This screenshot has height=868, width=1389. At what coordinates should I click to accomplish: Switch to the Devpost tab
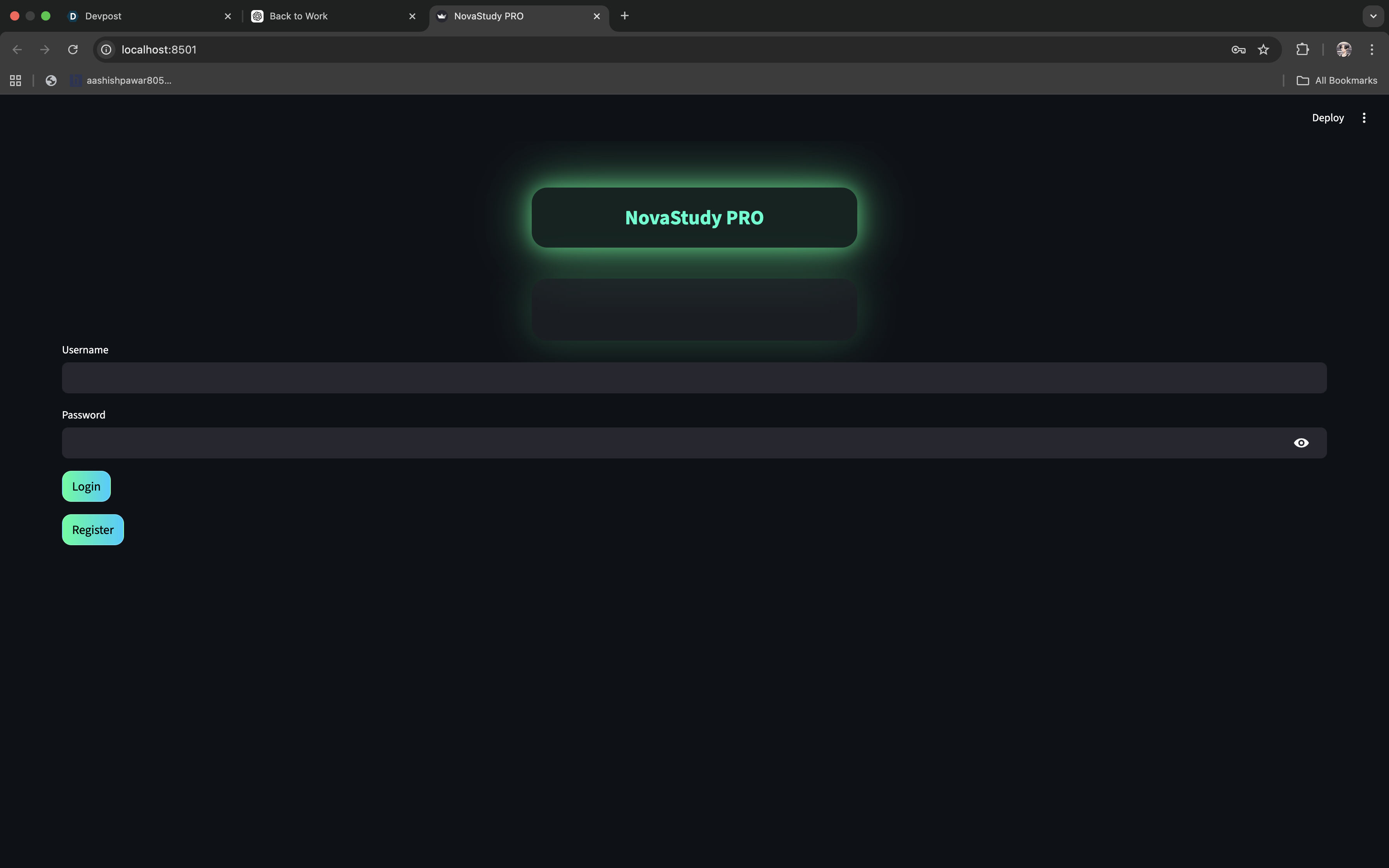(x=143, y=16)
